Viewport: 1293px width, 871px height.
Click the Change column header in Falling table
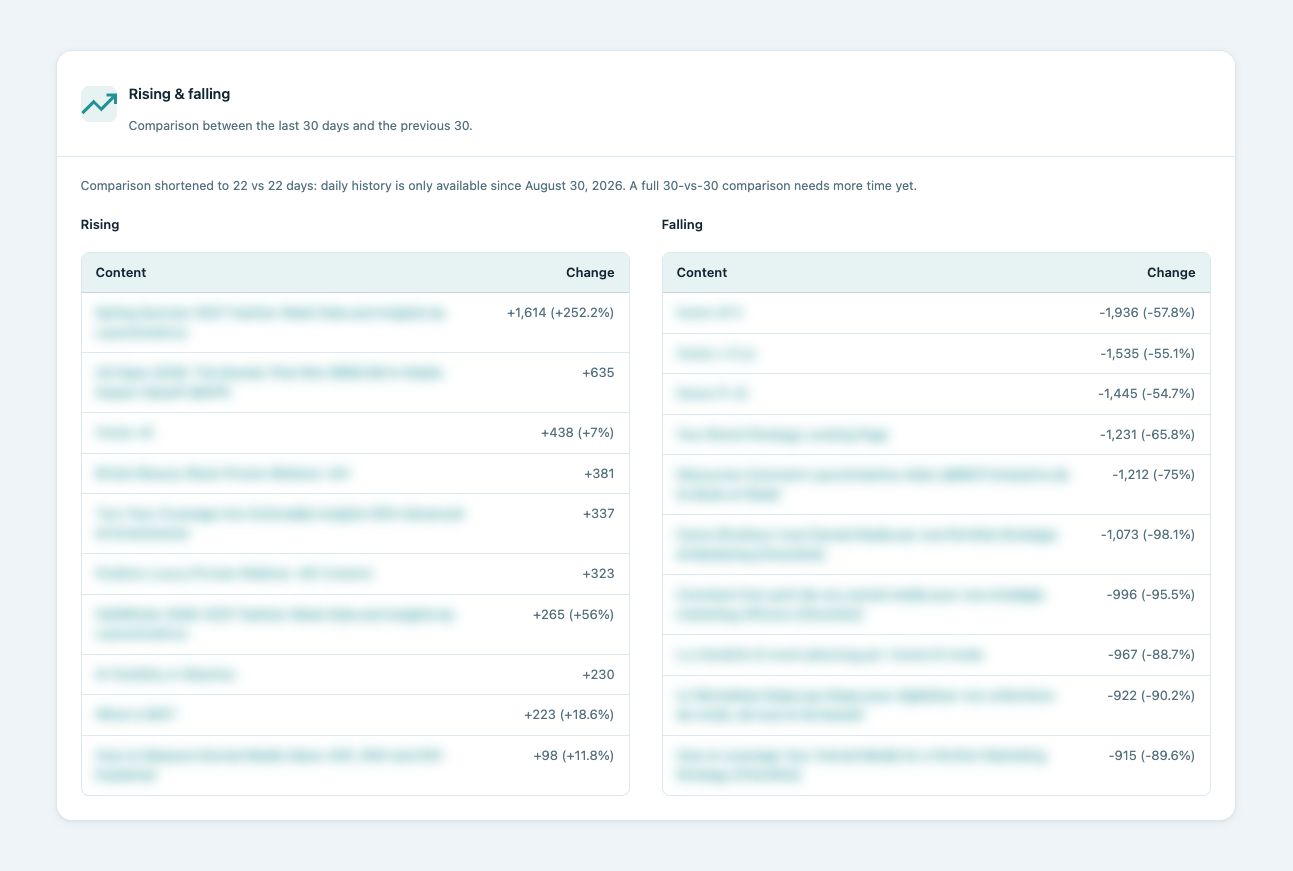1171,273
